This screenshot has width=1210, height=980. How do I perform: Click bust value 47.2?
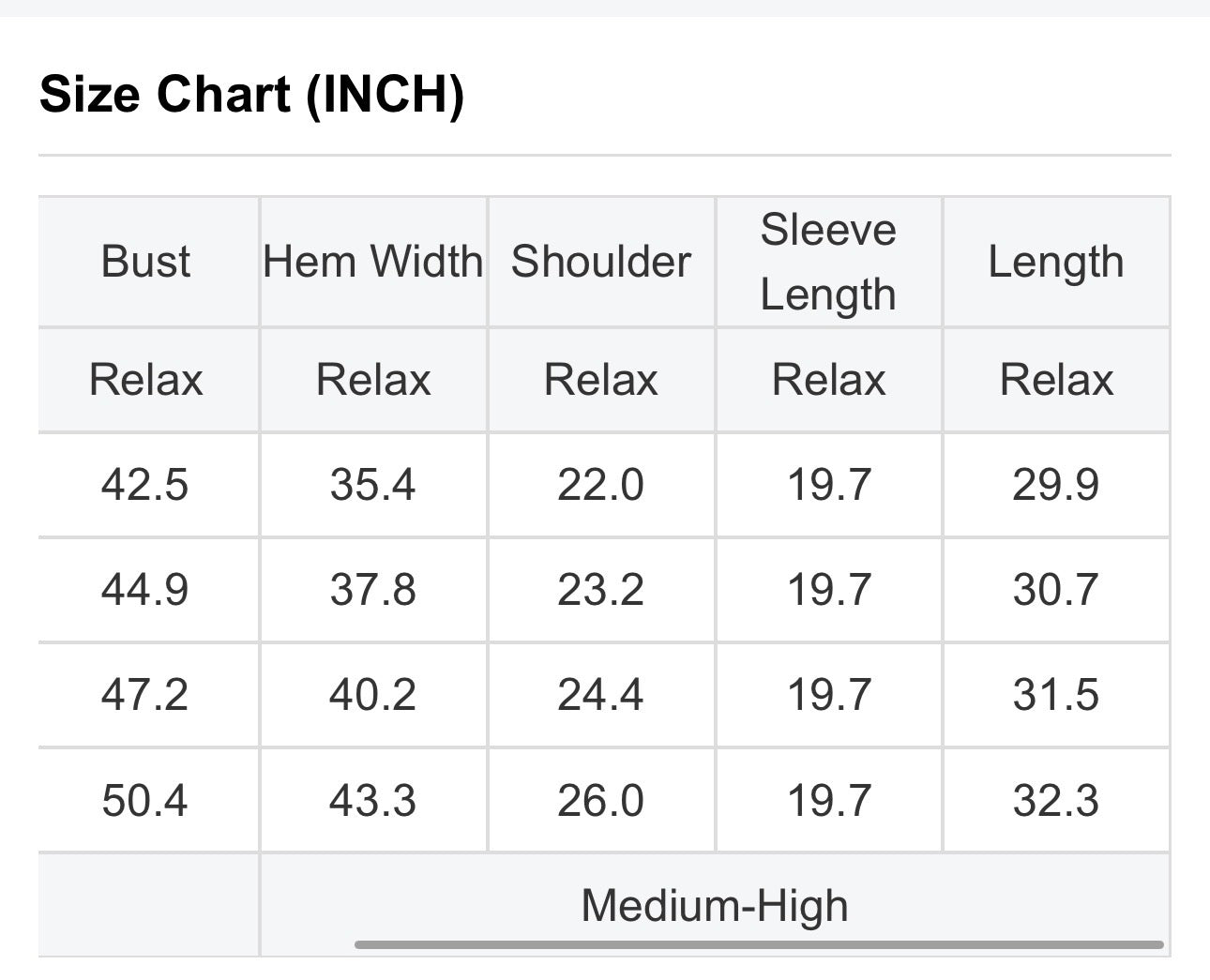point(145,695)
